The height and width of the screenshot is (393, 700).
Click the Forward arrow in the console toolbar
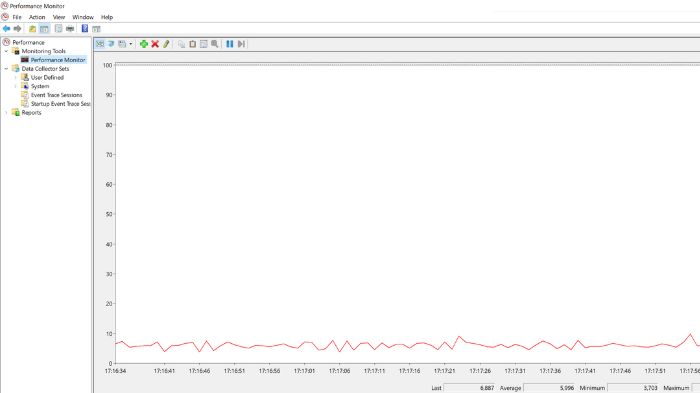(x=17, y=29)
